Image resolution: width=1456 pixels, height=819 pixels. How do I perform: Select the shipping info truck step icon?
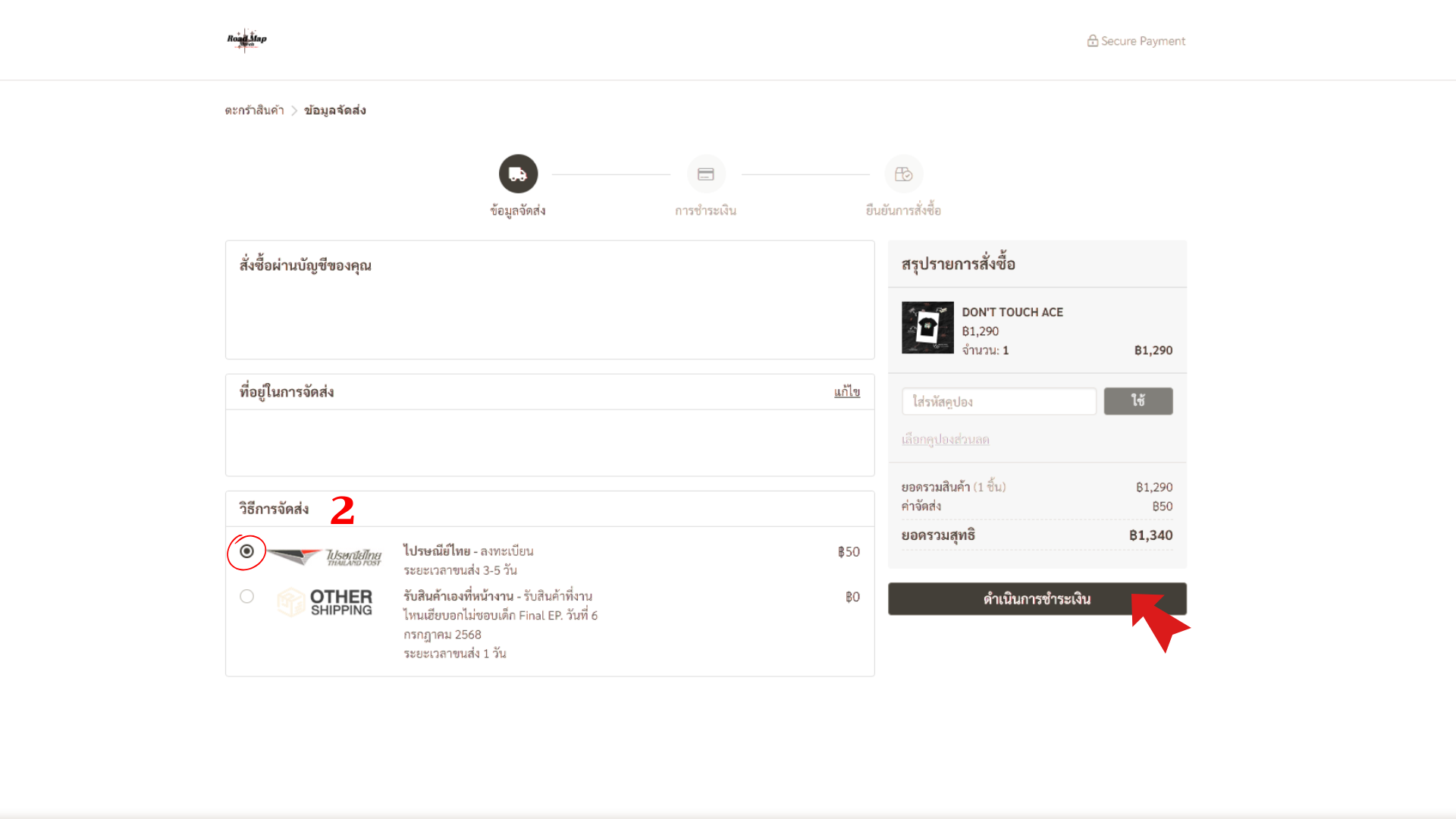click(518, 174)
